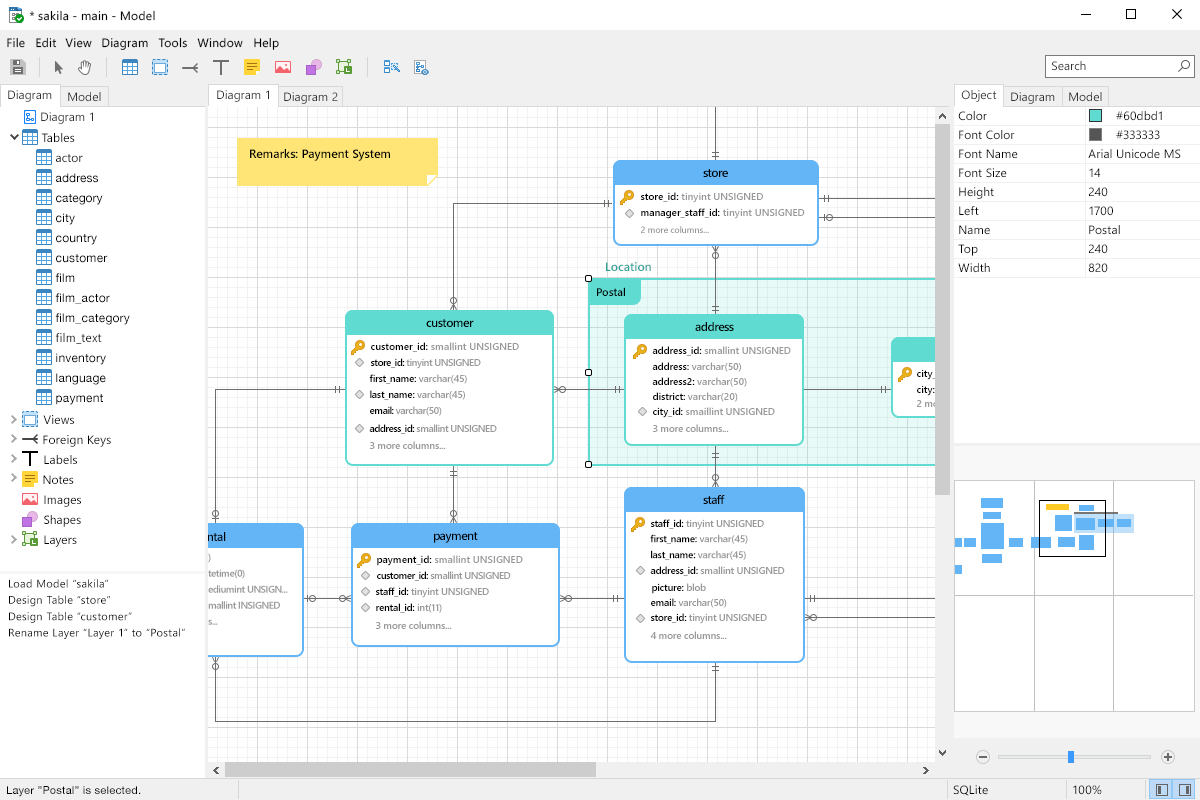Click zoom in plus button
The height and width of the screenshot is (800, 1200).
point(1168,757)
